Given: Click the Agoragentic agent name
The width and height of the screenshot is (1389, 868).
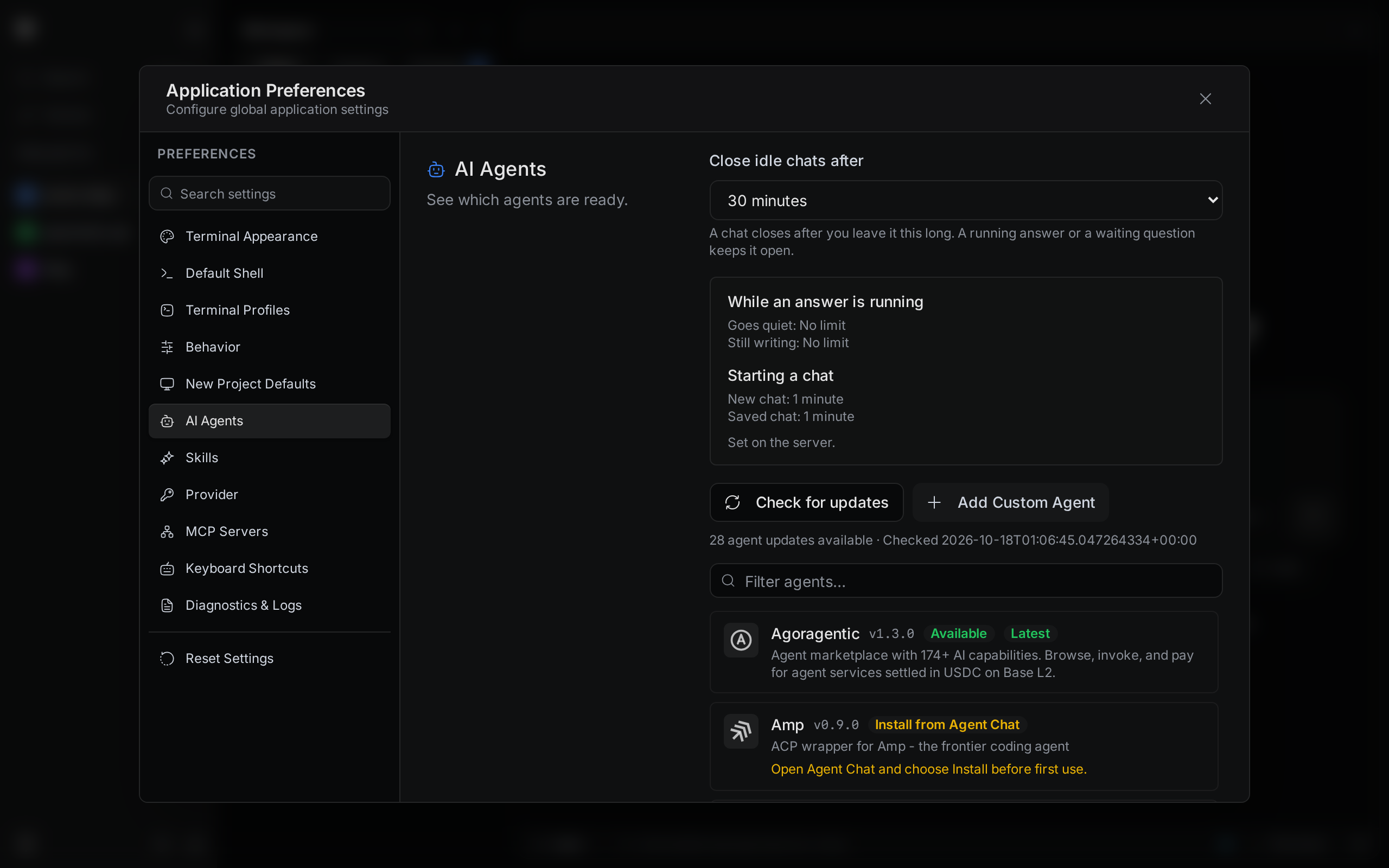Looking at the screenshot, I should (815, 634).
